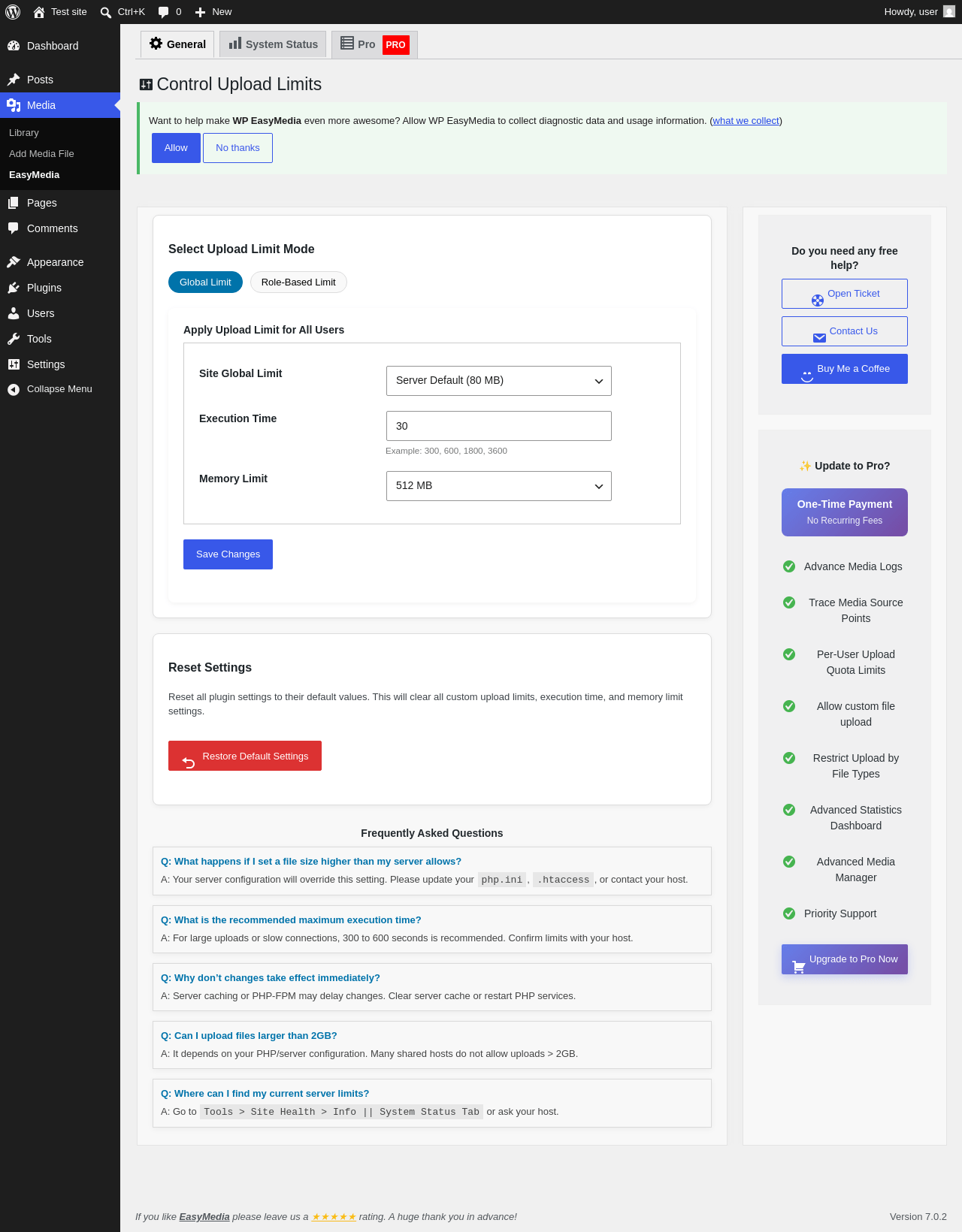Click Save Changes
The height and width of the screenshot is (1232, 962).
tap(228, 554)
